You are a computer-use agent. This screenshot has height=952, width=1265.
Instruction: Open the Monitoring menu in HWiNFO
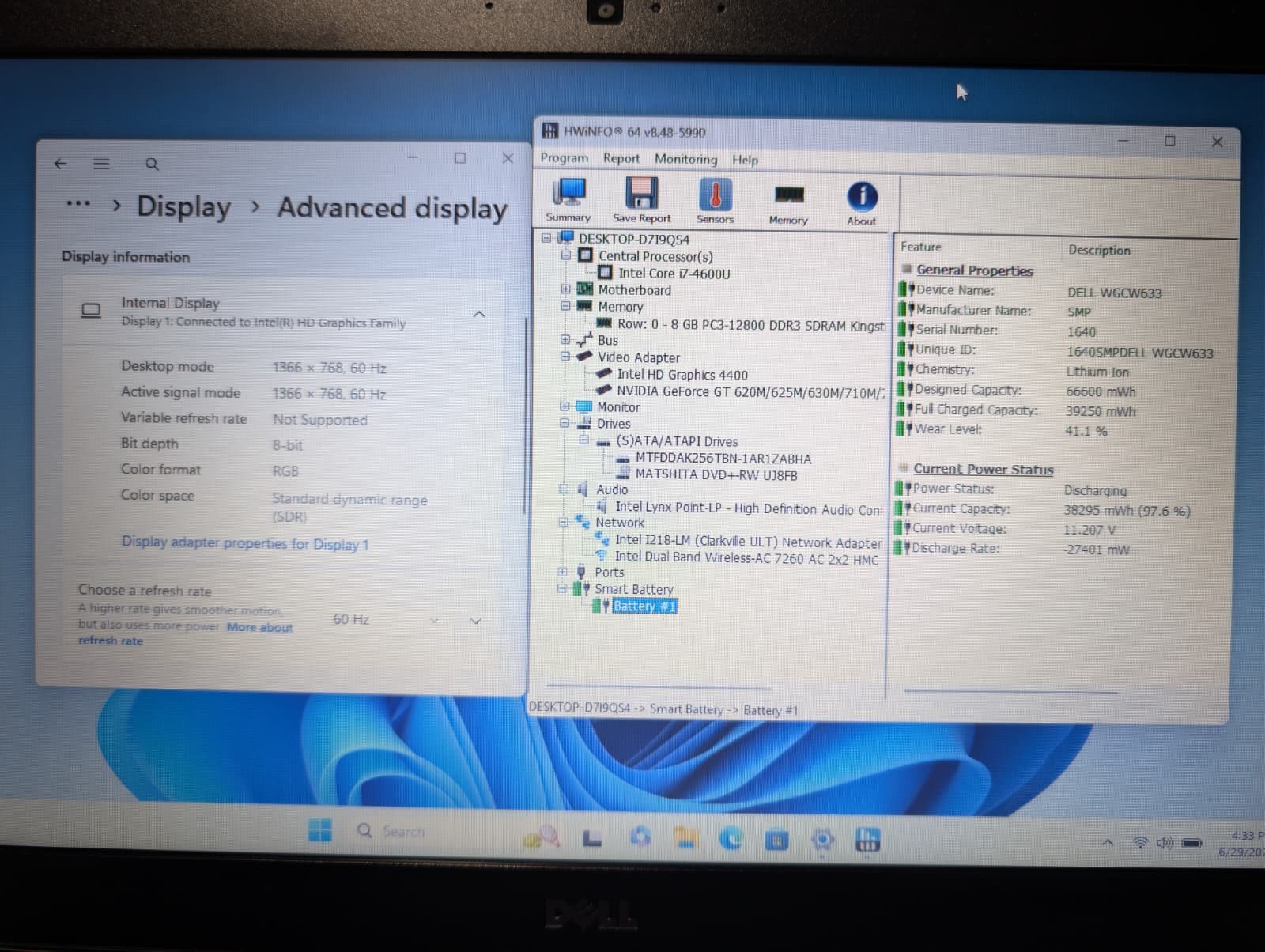coord(685,159)
